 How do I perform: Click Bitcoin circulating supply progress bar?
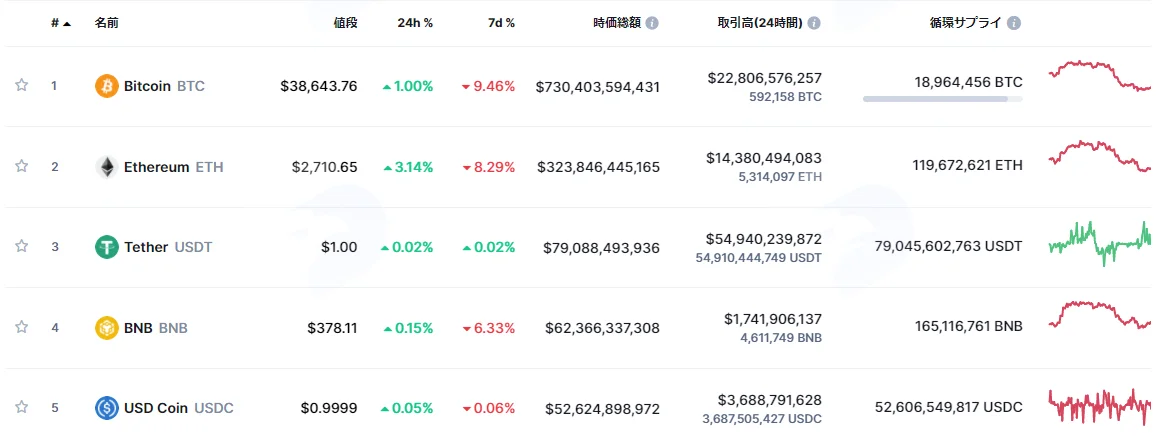coord(942,99)
